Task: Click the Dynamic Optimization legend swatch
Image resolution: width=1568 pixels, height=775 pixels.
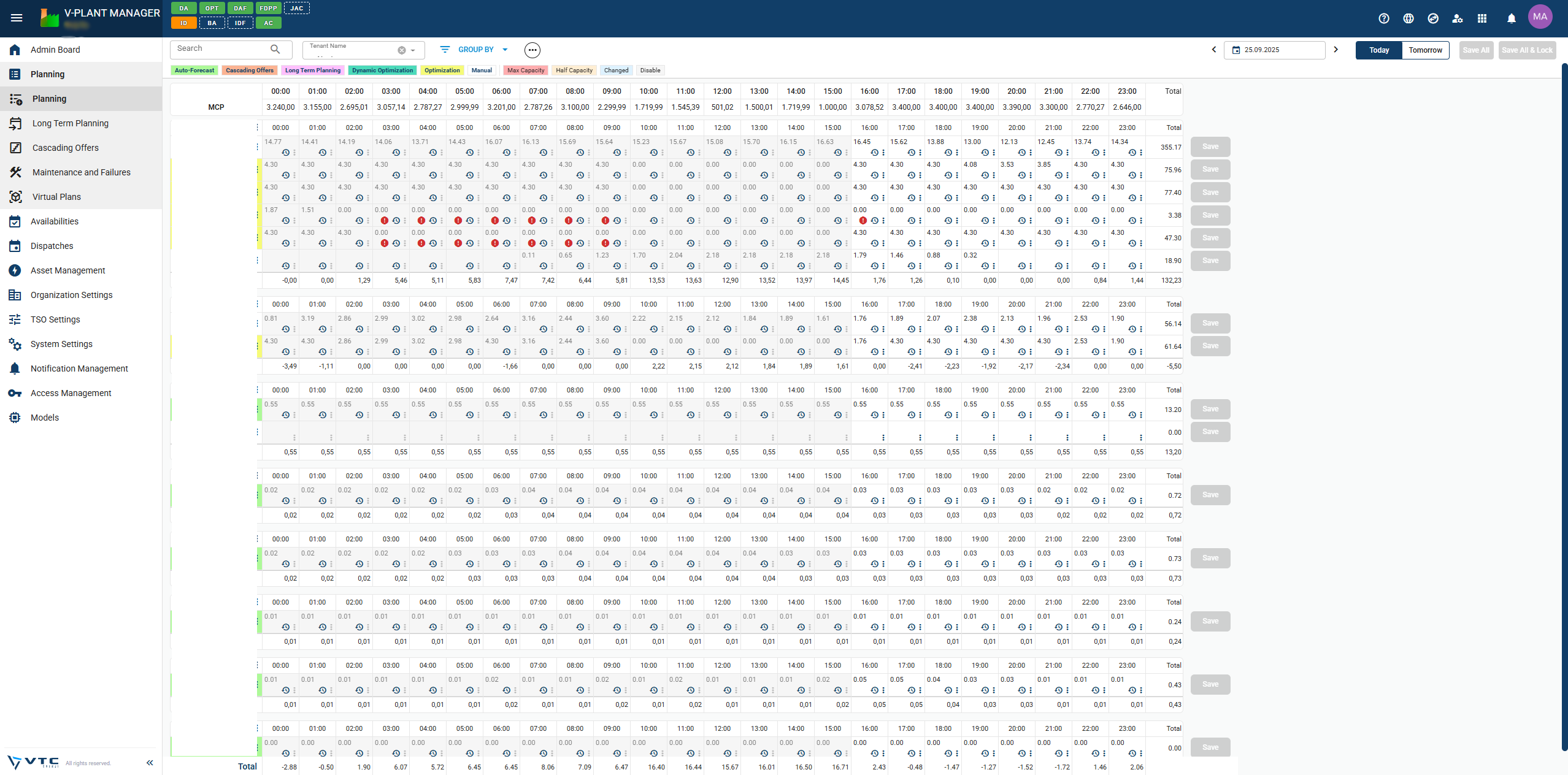Action: click(x=382, y=71)
